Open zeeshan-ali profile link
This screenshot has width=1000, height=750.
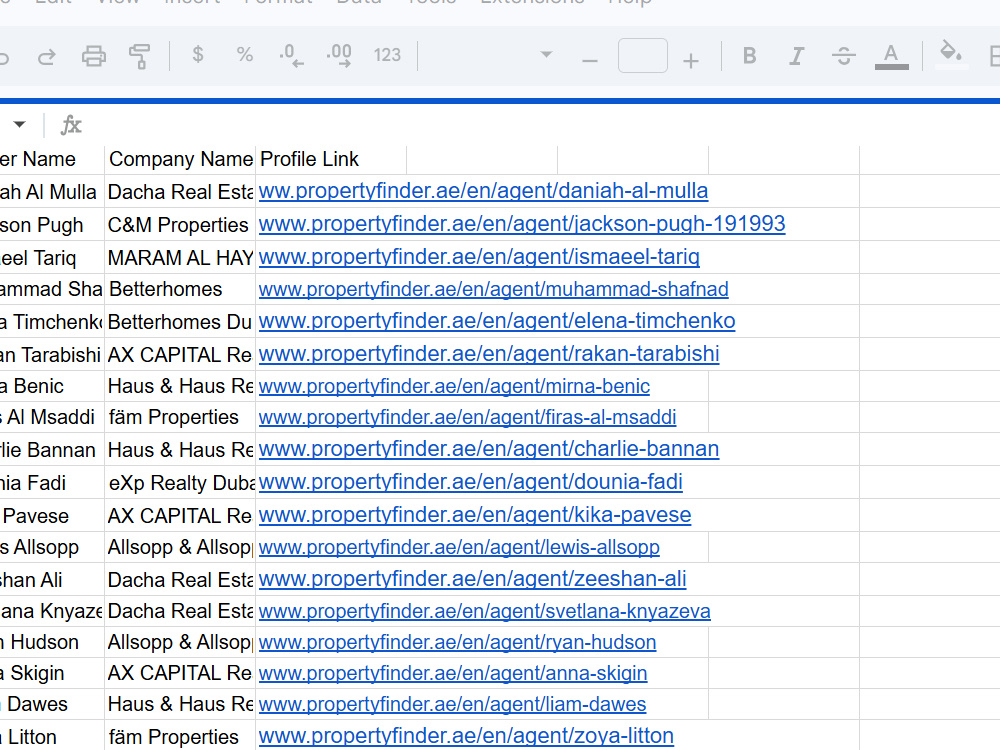pos(473,579)
